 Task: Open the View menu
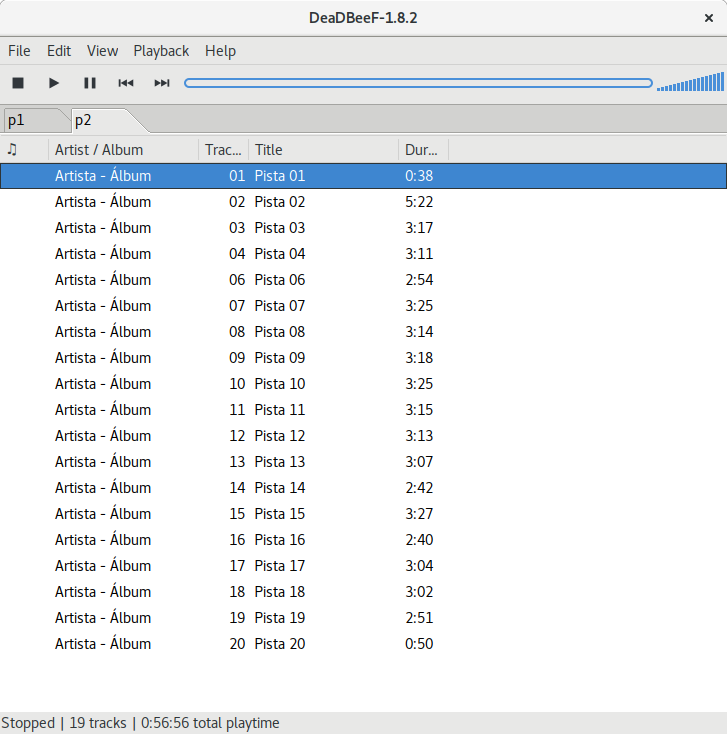(103, 51)
